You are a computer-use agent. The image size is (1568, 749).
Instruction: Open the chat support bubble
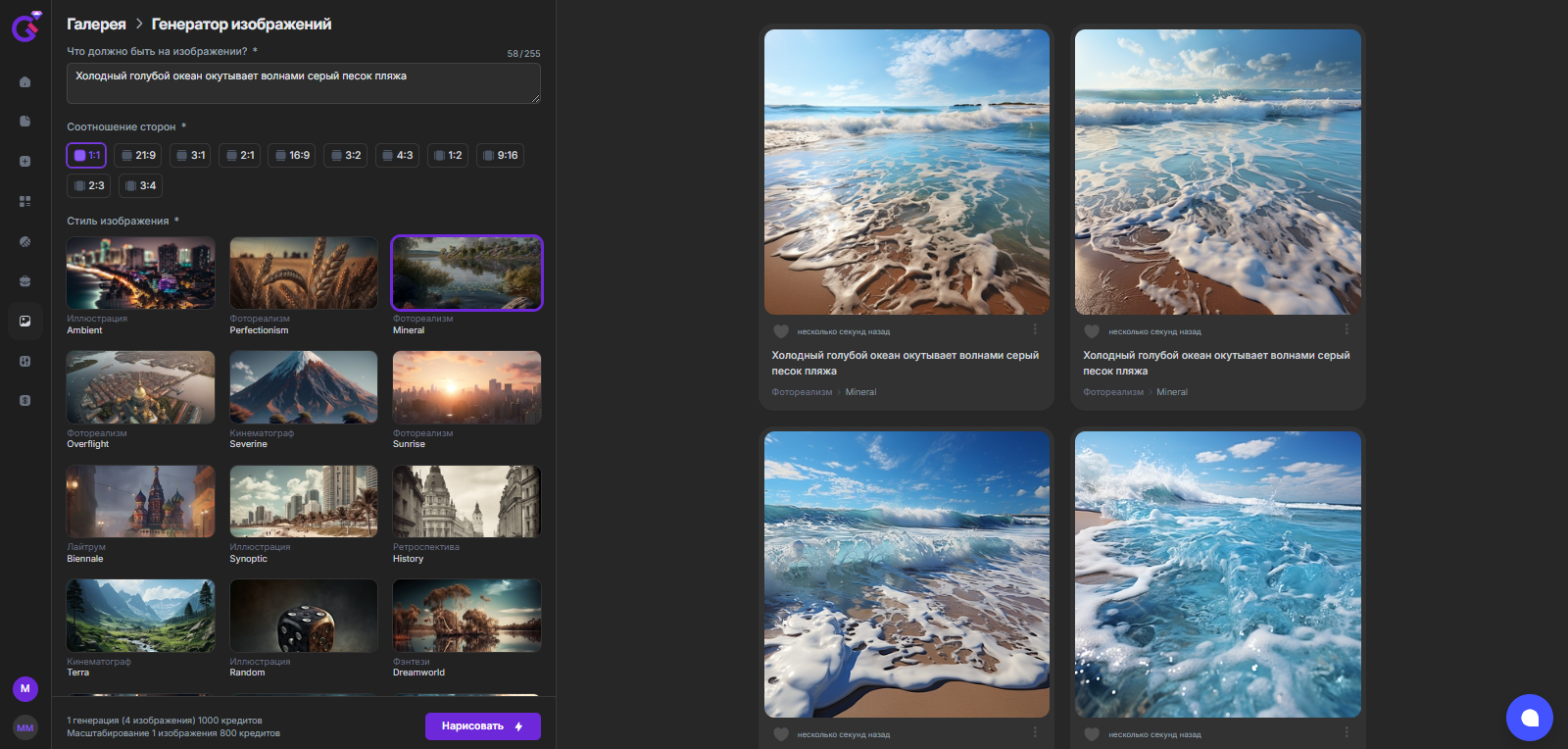point(1530,718)
